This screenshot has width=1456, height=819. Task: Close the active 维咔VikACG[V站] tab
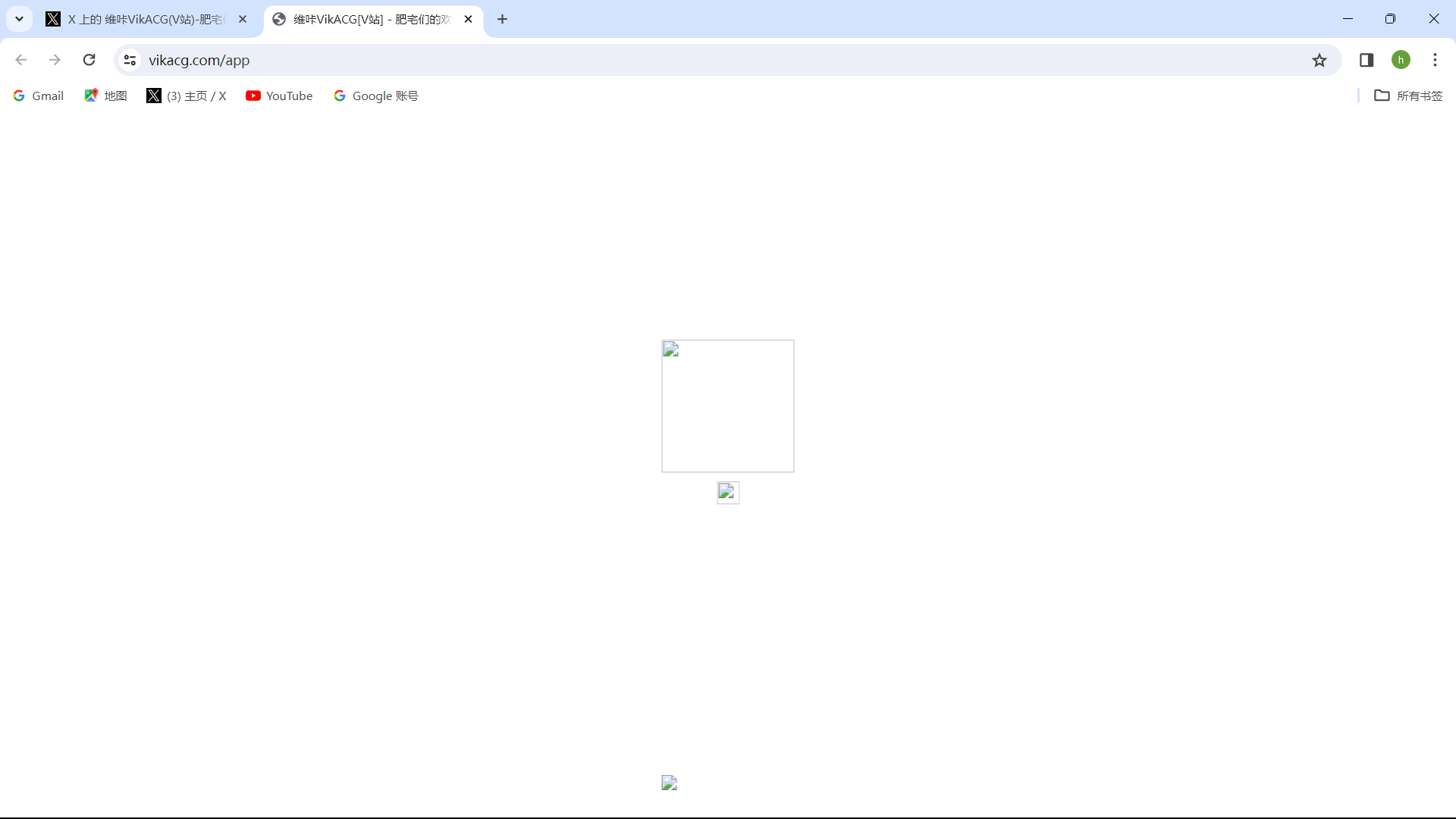point(468,19)
